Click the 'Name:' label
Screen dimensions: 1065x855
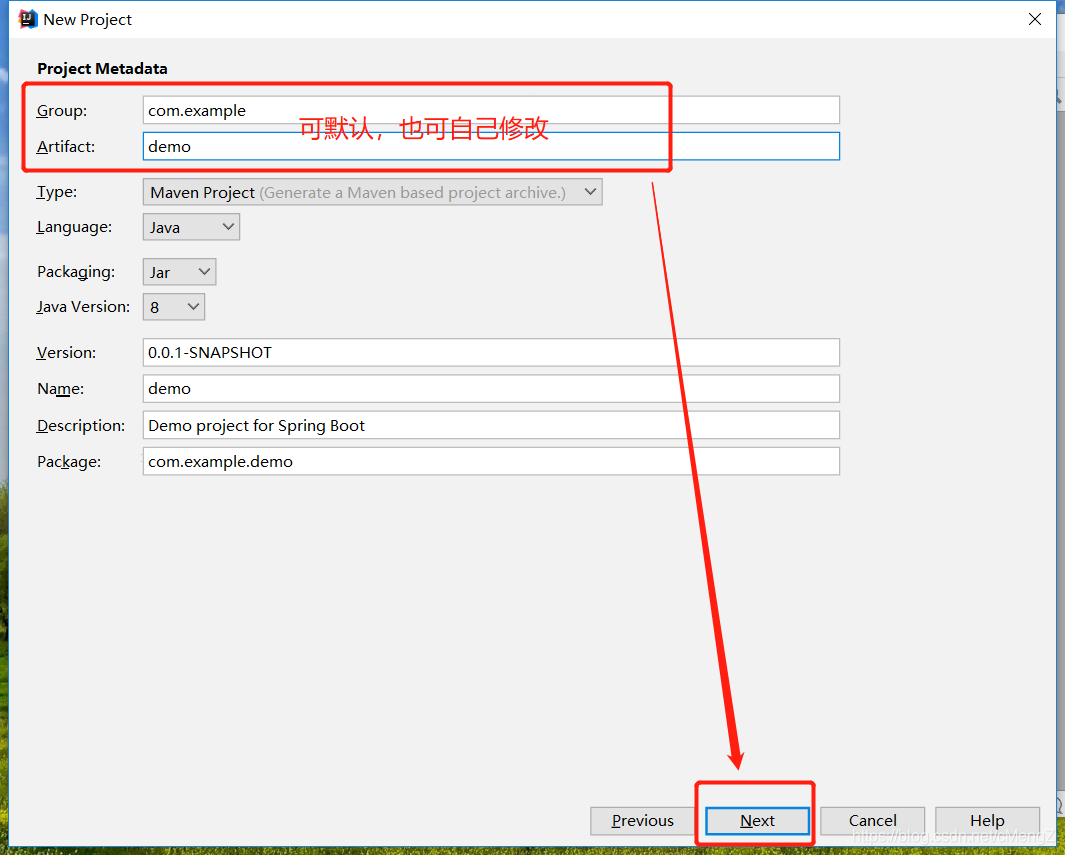pos(60,388)
